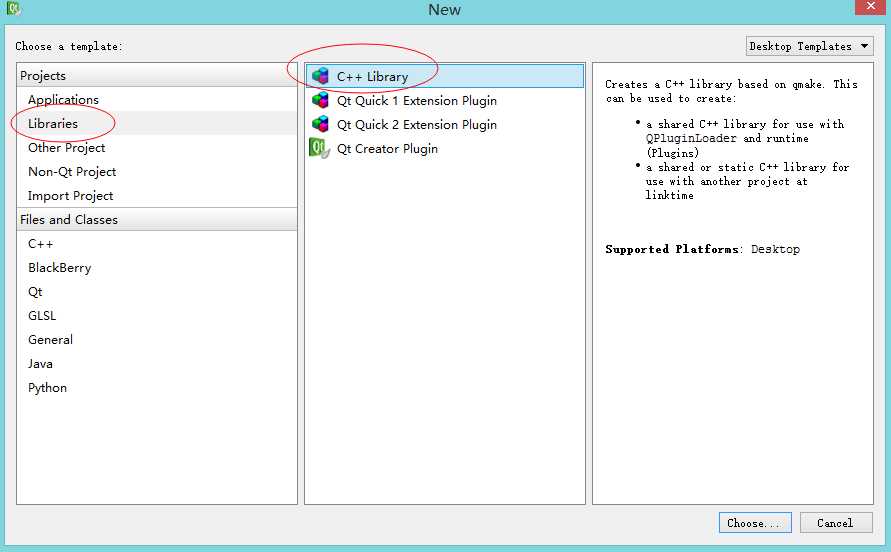Click the C++ Library template icon
Screen dimensions: 891x552
(320, 76)
